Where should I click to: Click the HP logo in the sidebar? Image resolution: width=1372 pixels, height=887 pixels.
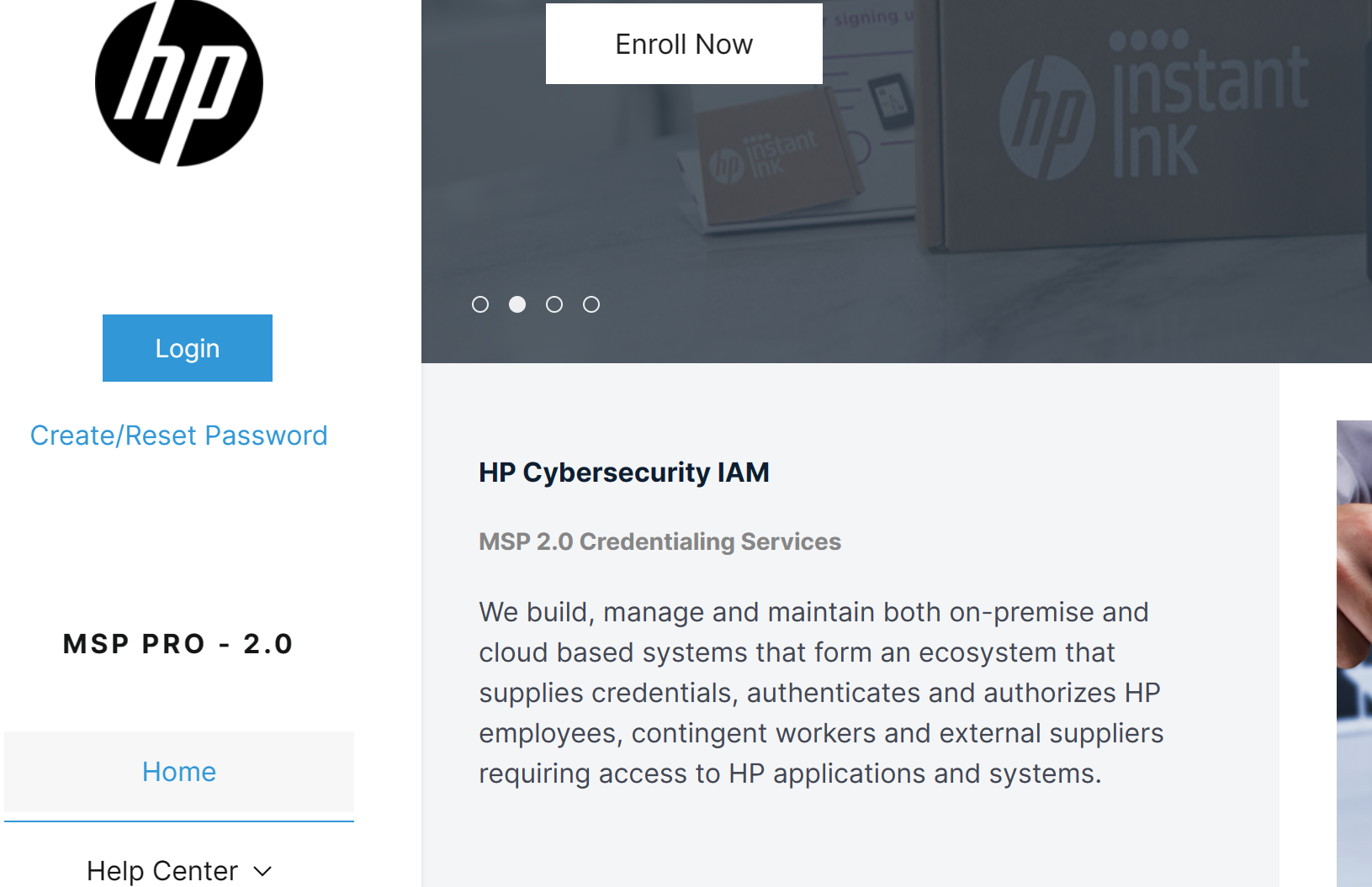pos(179,83)
